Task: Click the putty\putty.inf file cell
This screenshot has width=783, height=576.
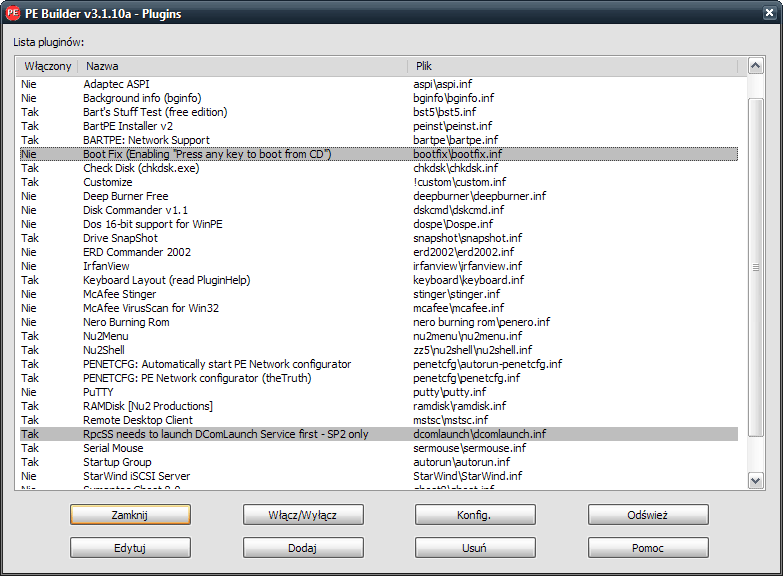Action: tap(449, 392)
